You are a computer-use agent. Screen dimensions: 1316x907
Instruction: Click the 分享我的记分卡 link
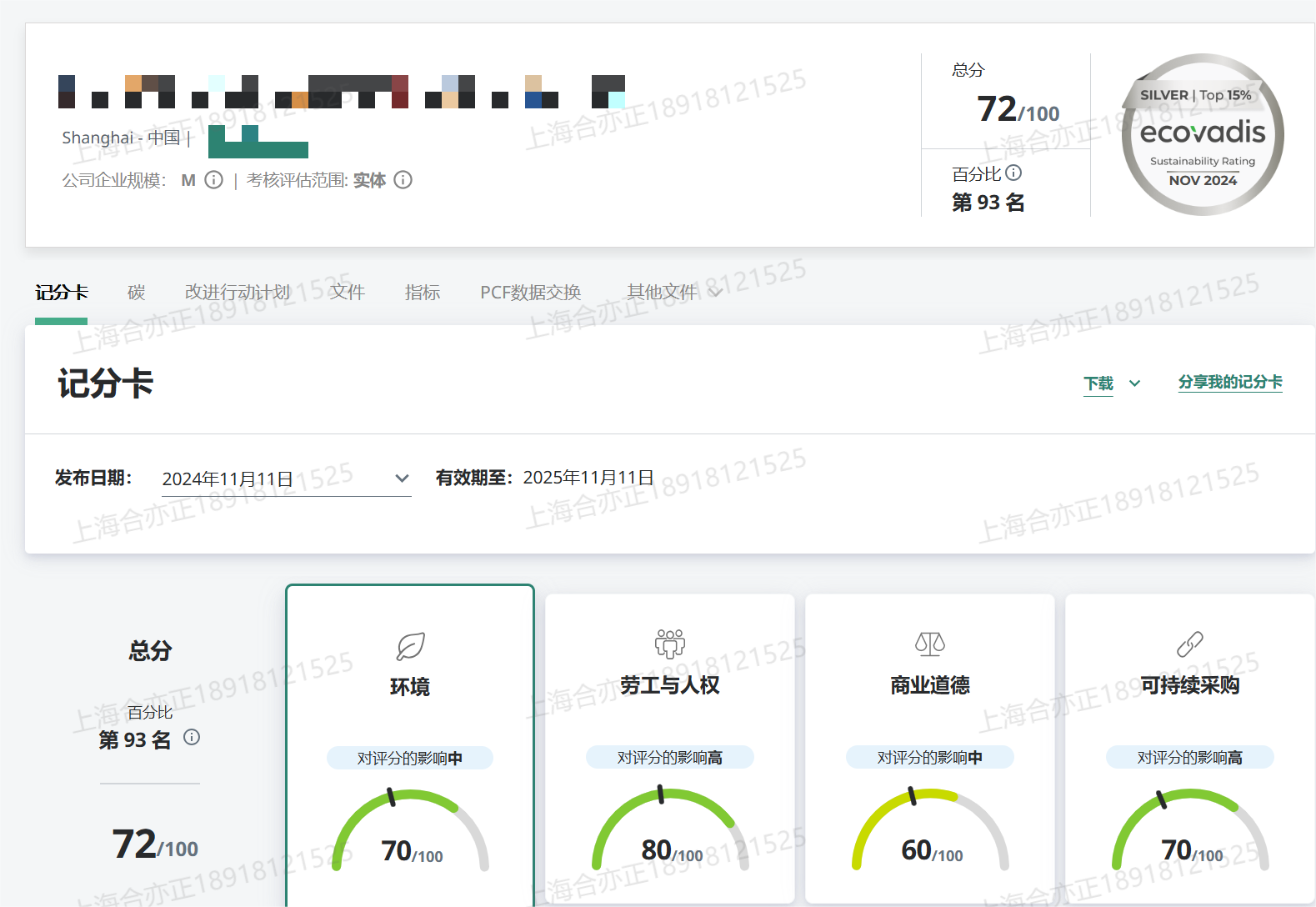1230,382
